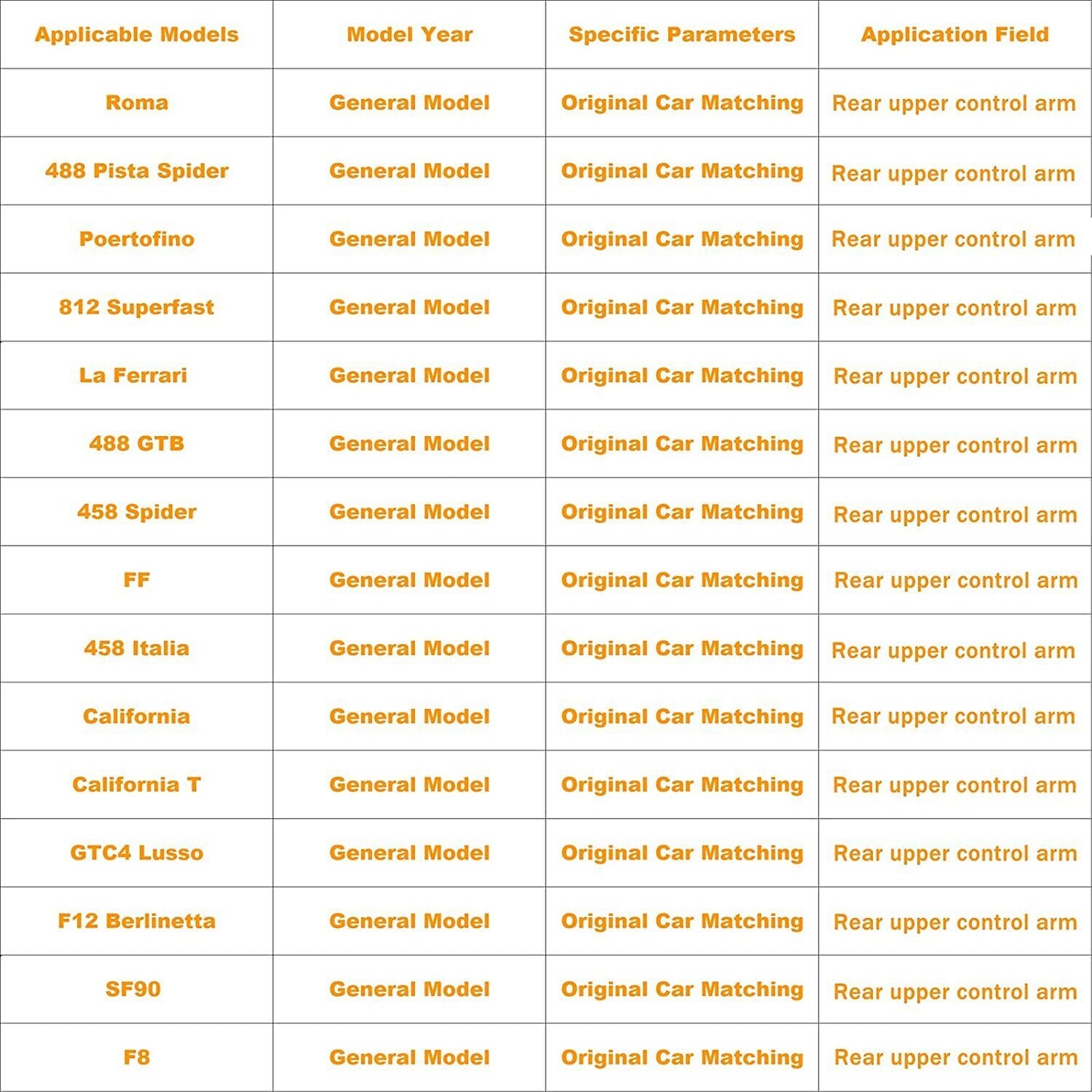Click the FF model cell
This screenshot has width=1092, height=1092.
coord(137,580)
